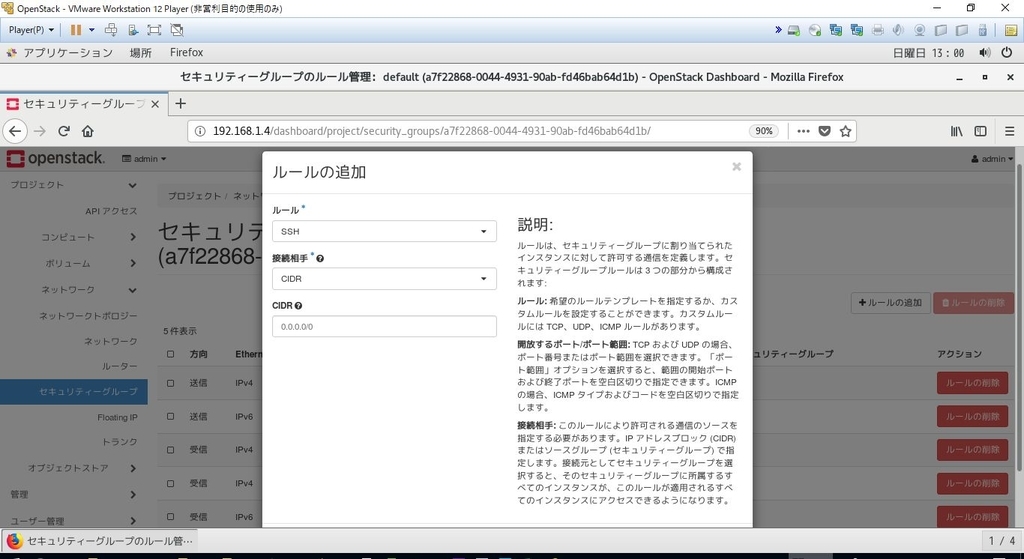Click the Firefox home icon
This screenshot has width=1024, height=559.
[88, 131]
